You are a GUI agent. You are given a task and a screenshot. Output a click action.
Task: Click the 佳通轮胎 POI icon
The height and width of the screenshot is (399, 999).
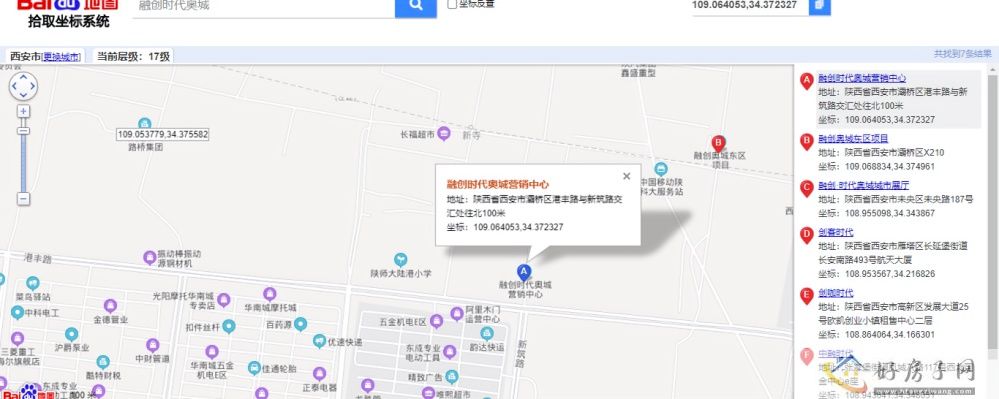coord(254,368)
